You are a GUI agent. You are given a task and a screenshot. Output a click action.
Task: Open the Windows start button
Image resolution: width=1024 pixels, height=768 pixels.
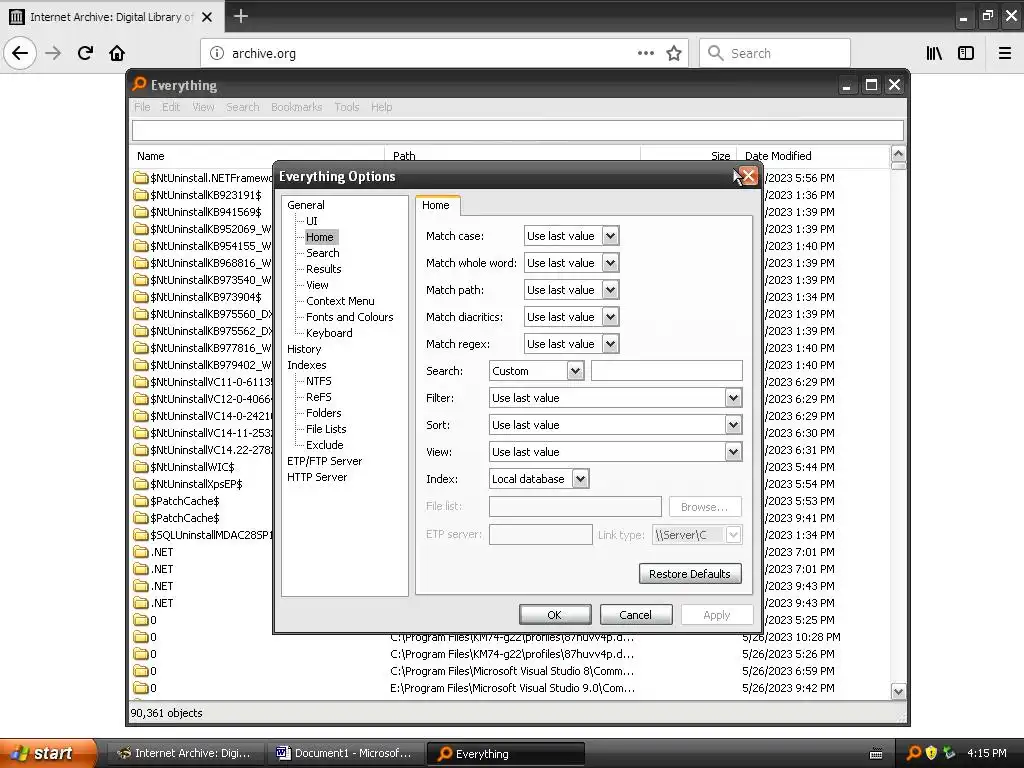pos(47,753)
